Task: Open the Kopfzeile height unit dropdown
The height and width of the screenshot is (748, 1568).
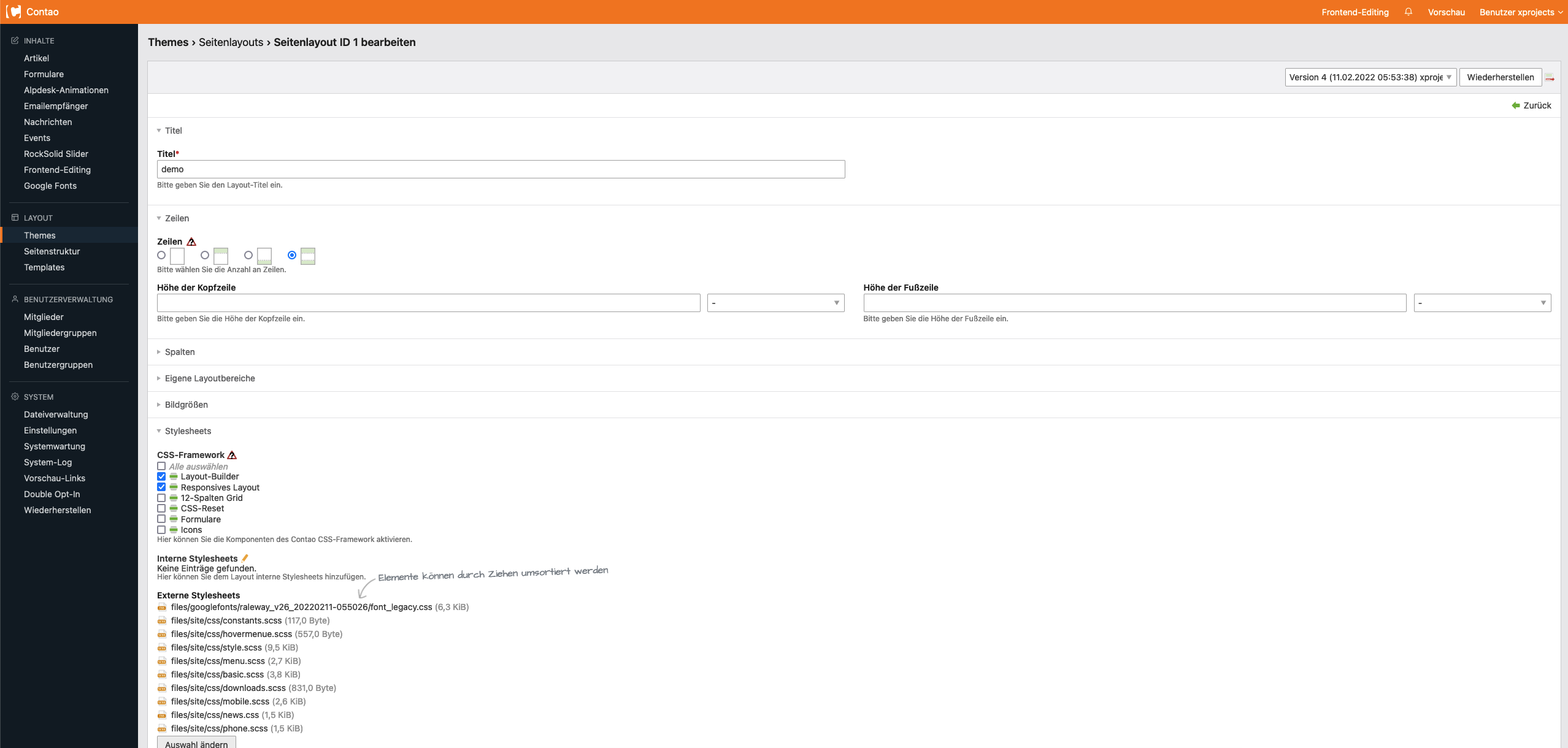Action: 775,303
